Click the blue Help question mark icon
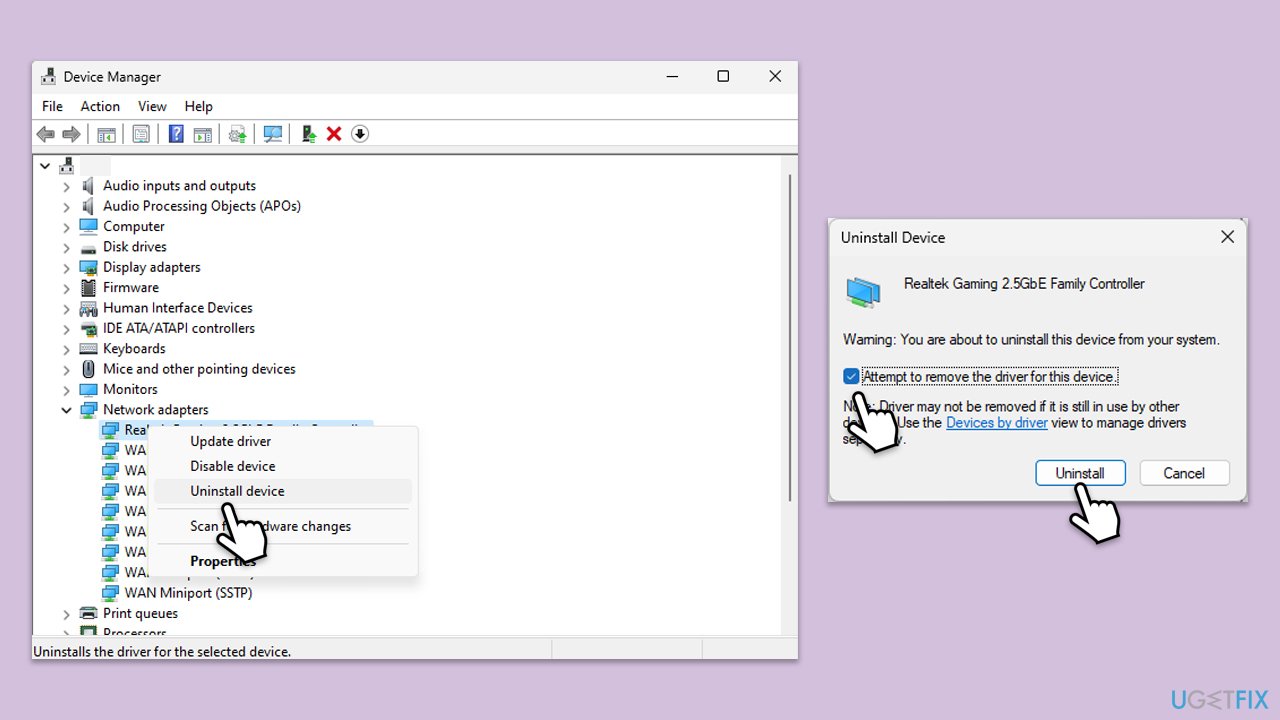The image size is (1280, 720). tap(176, 134)
